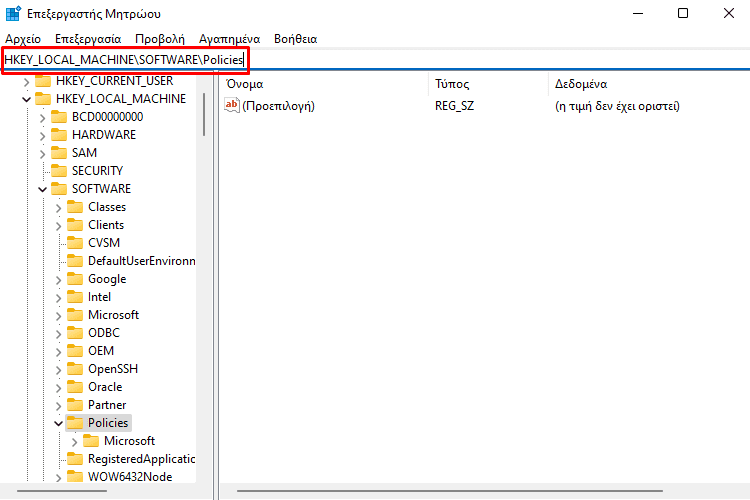Click the Google folder icon

75,278
